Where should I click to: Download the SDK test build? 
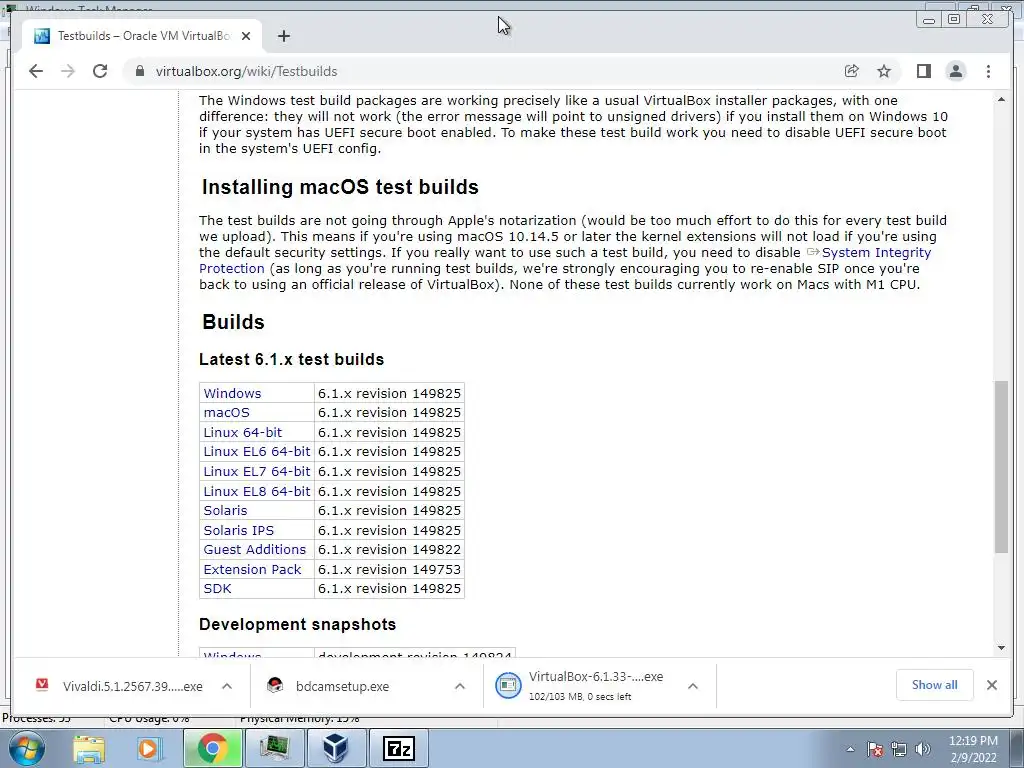click(x=217, y=588)
